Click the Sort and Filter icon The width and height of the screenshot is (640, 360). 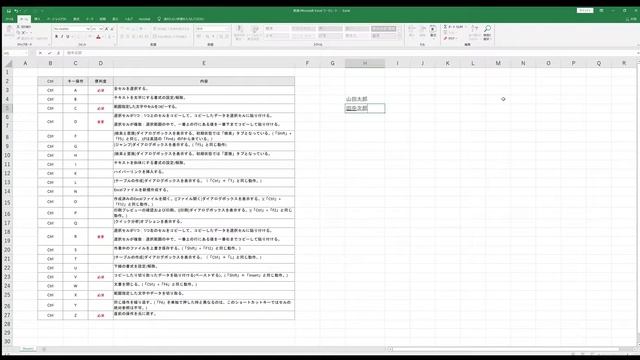[474, 29]
